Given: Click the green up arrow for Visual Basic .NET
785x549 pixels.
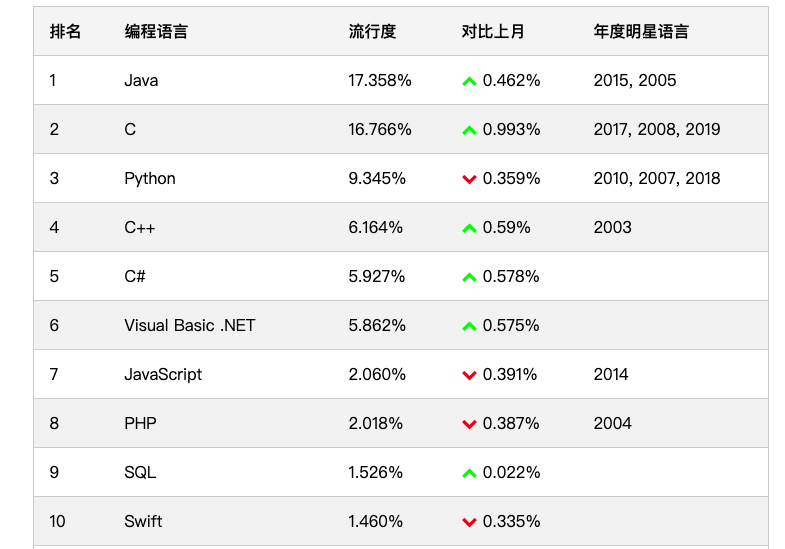Looking at the screenshot, I should point(469,326).
